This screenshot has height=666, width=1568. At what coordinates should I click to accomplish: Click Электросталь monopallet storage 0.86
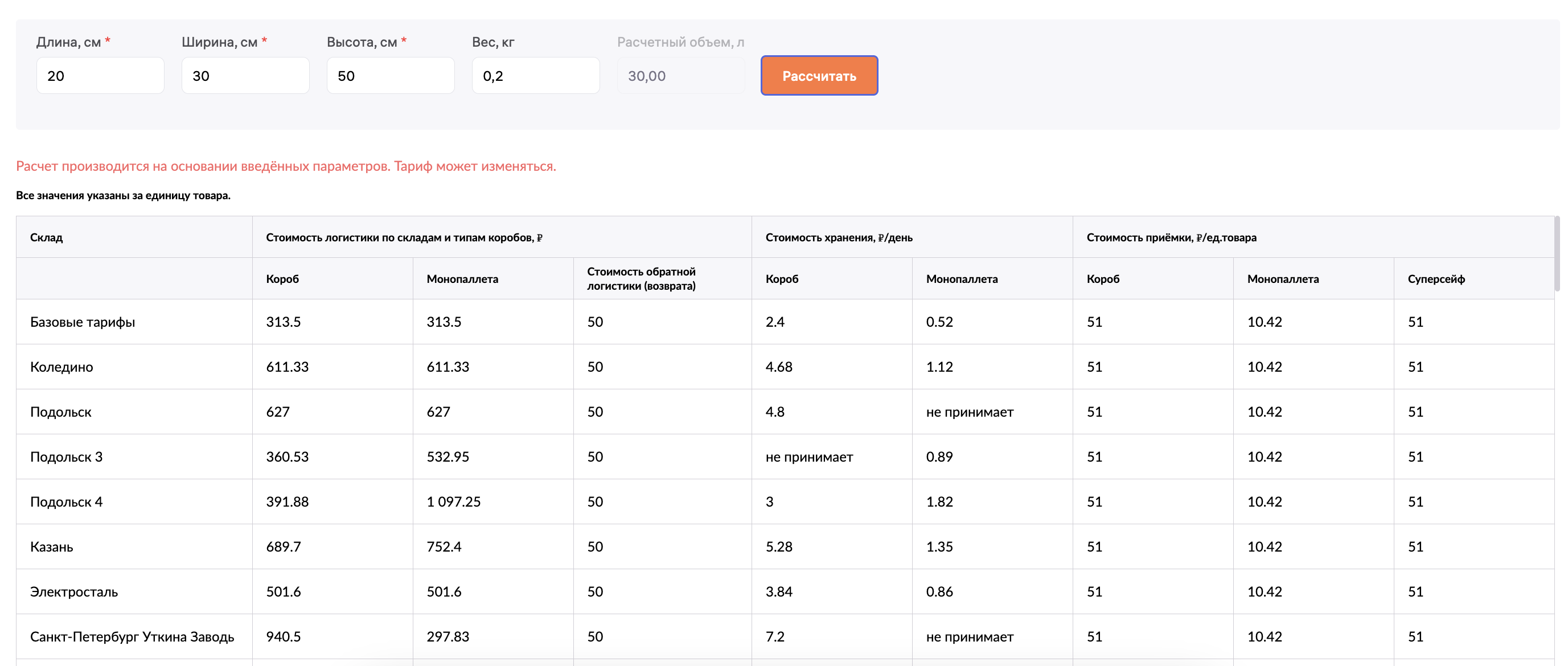tap(939, 592)
